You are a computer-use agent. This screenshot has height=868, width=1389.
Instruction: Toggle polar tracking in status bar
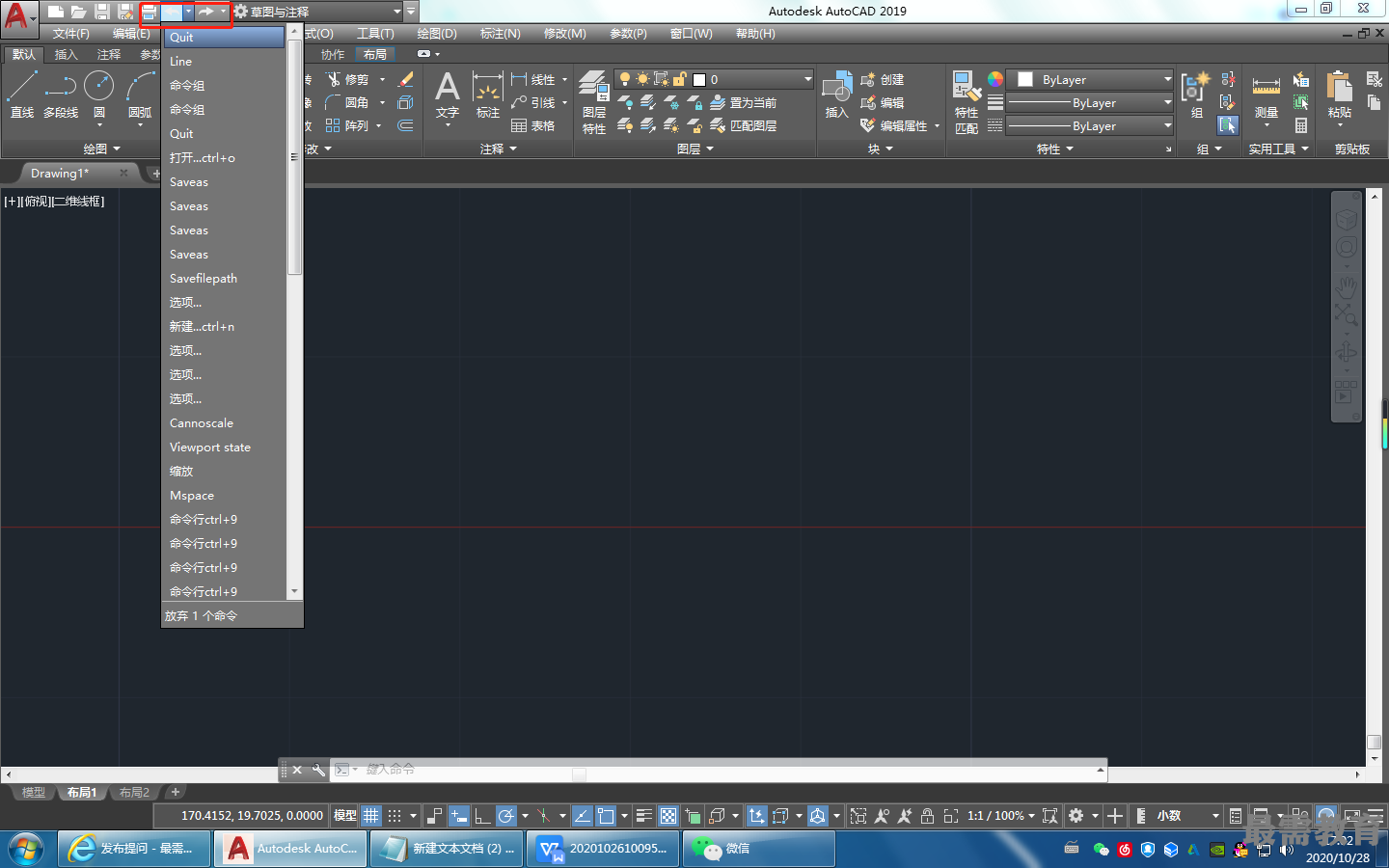[506, 816]
